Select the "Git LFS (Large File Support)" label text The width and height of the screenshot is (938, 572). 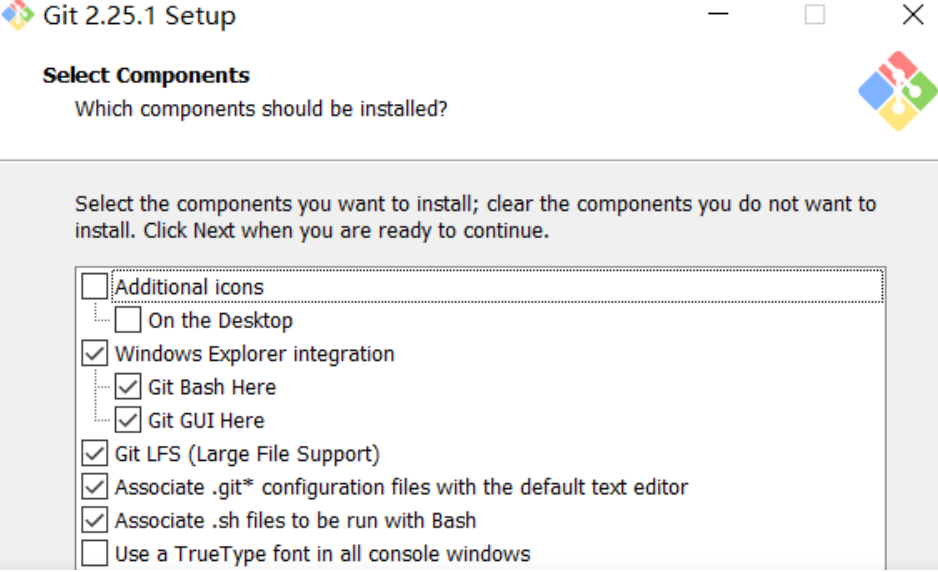(247, 454)
